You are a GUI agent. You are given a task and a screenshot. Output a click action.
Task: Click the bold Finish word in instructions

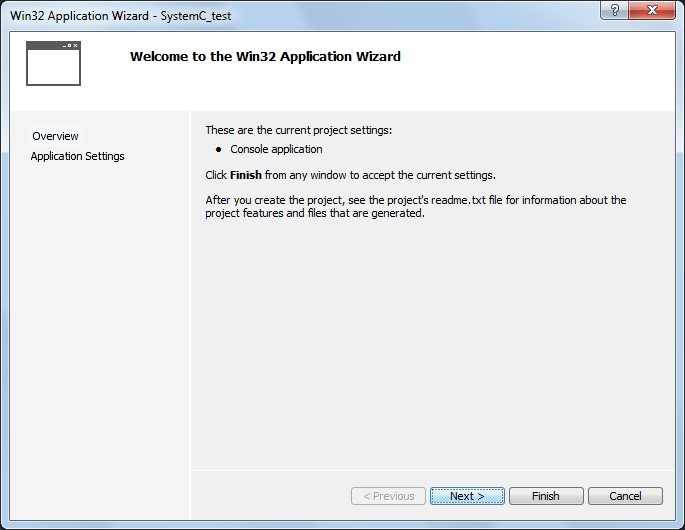point(245,175)
